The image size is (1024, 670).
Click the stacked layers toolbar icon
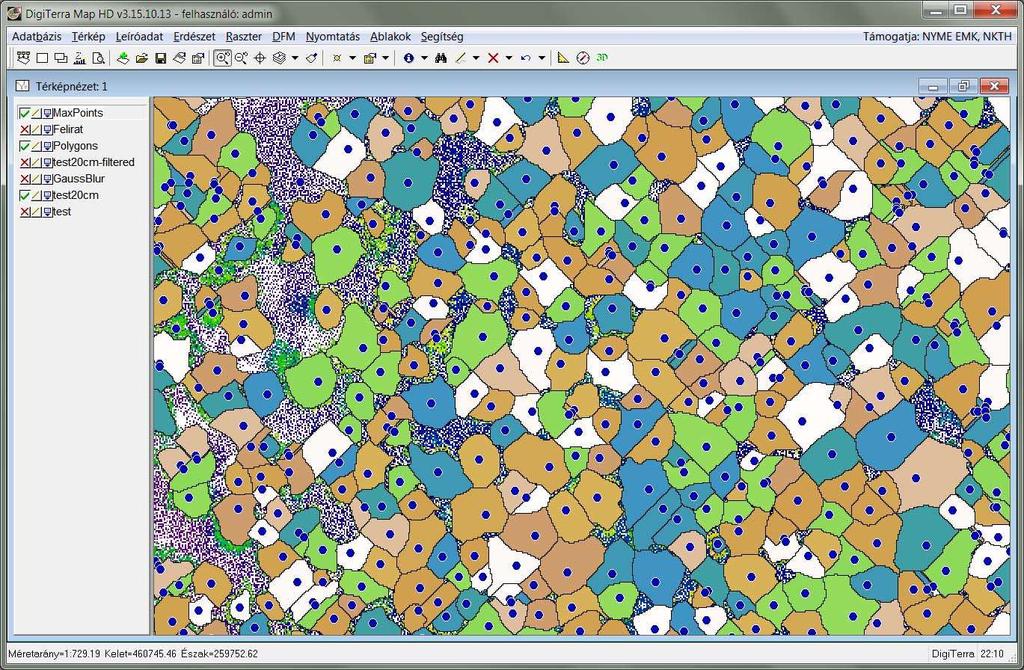[x=279, y=58]
